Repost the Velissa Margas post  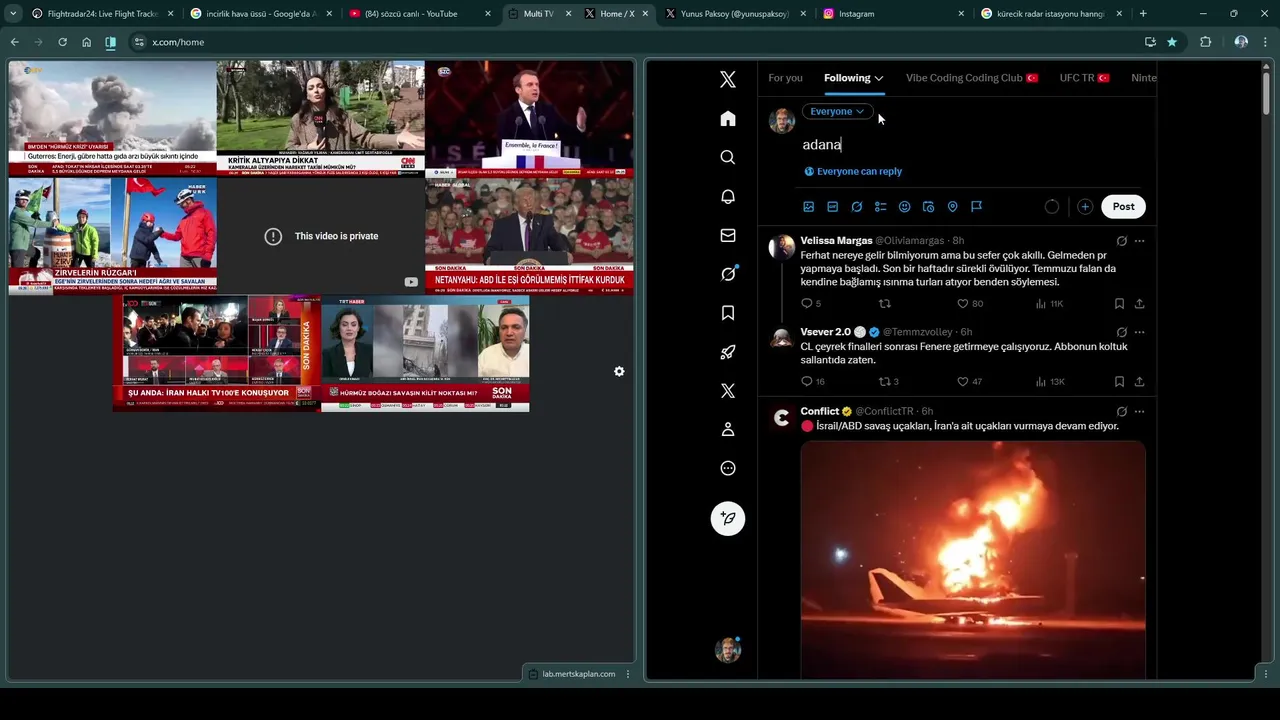click(884, 304)
